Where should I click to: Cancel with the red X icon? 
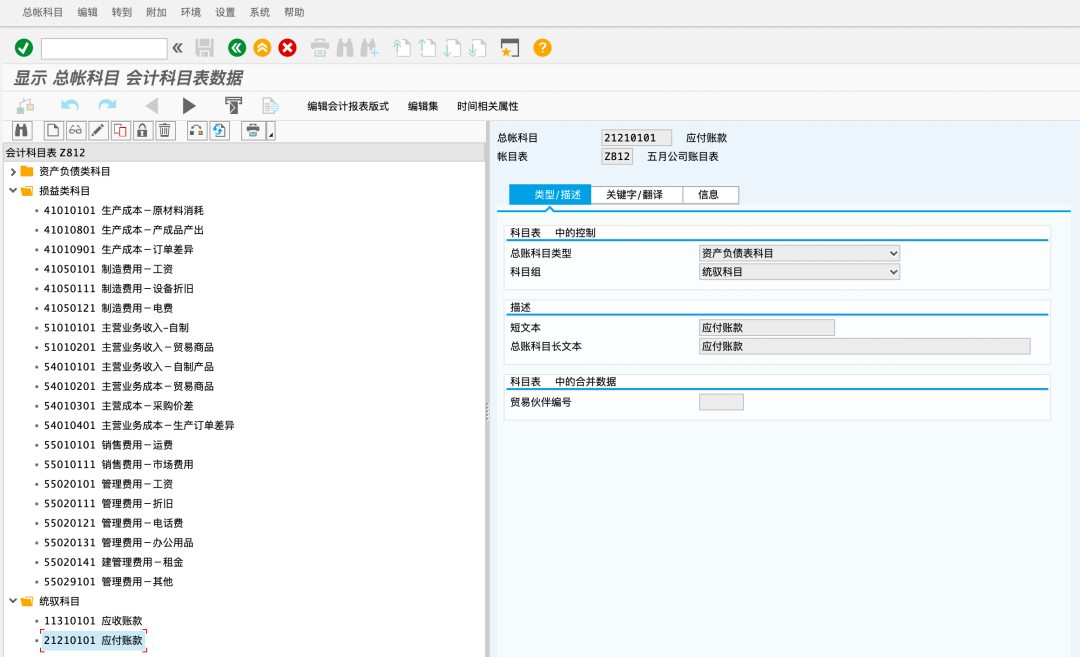[287, 47]
